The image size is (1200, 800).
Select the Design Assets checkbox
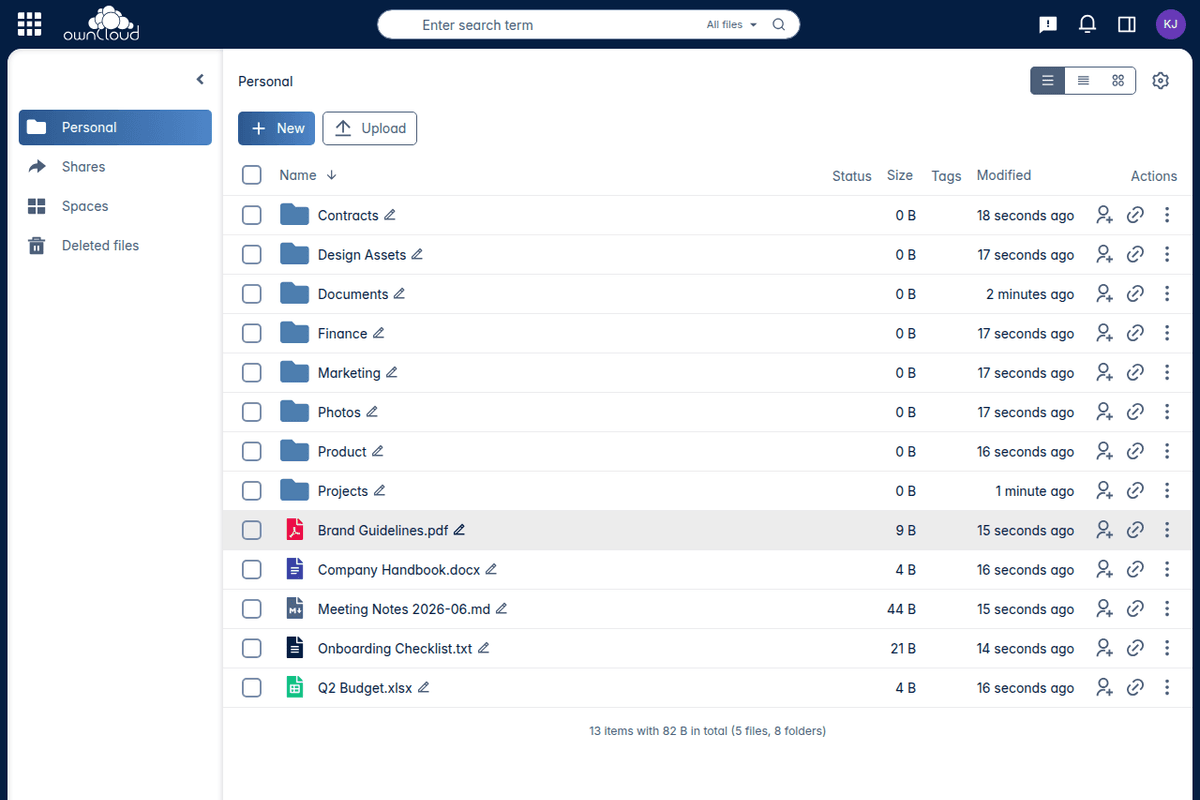coord(252,255)
